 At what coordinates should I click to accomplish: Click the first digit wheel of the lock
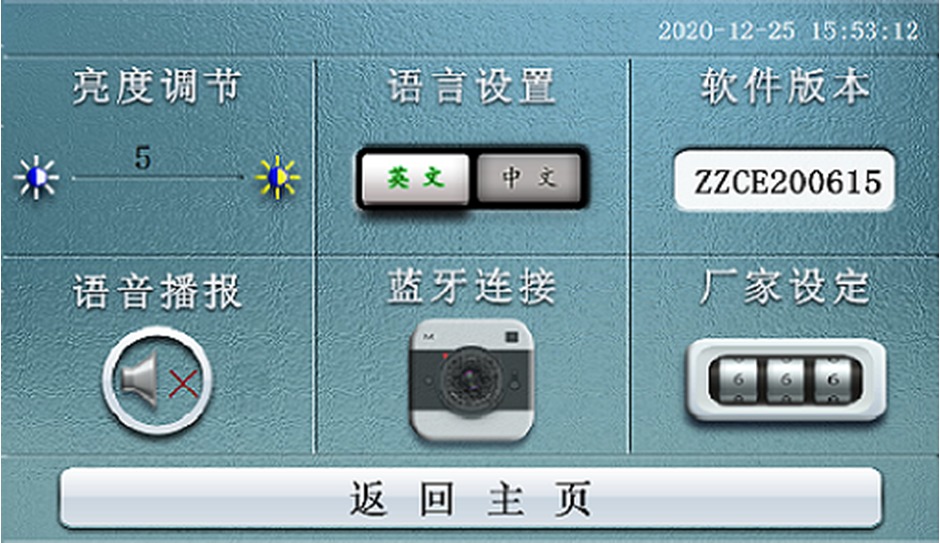click(x=739, y=380)
